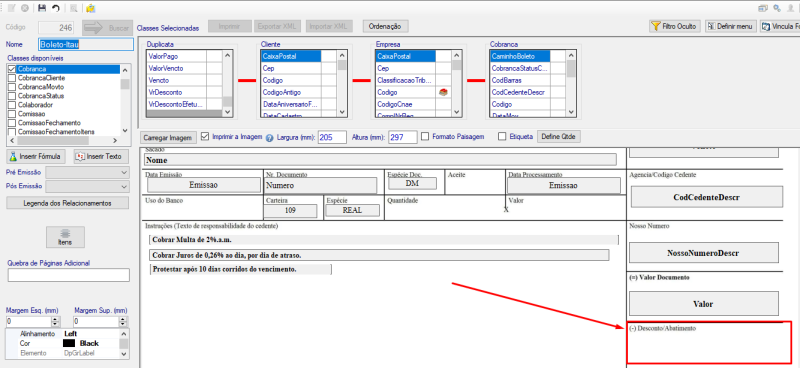
Task: Click the key search icon at top right
Action: 777,8
